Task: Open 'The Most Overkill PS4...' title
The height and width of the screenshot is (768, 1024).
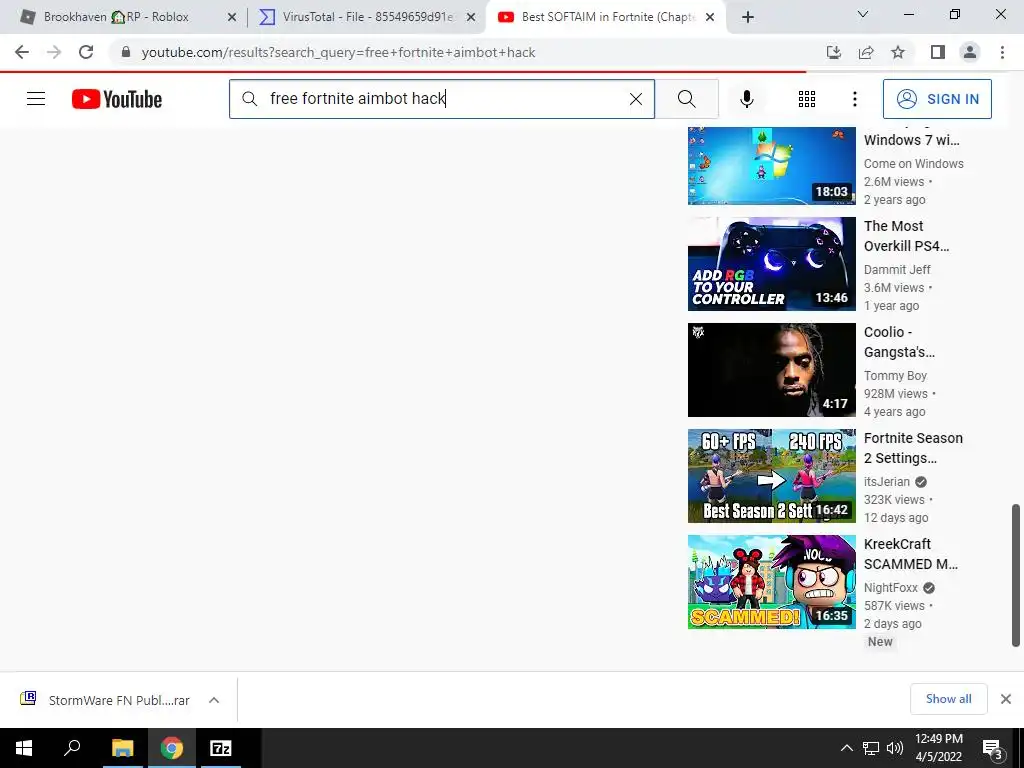Action: pos(906,236)
